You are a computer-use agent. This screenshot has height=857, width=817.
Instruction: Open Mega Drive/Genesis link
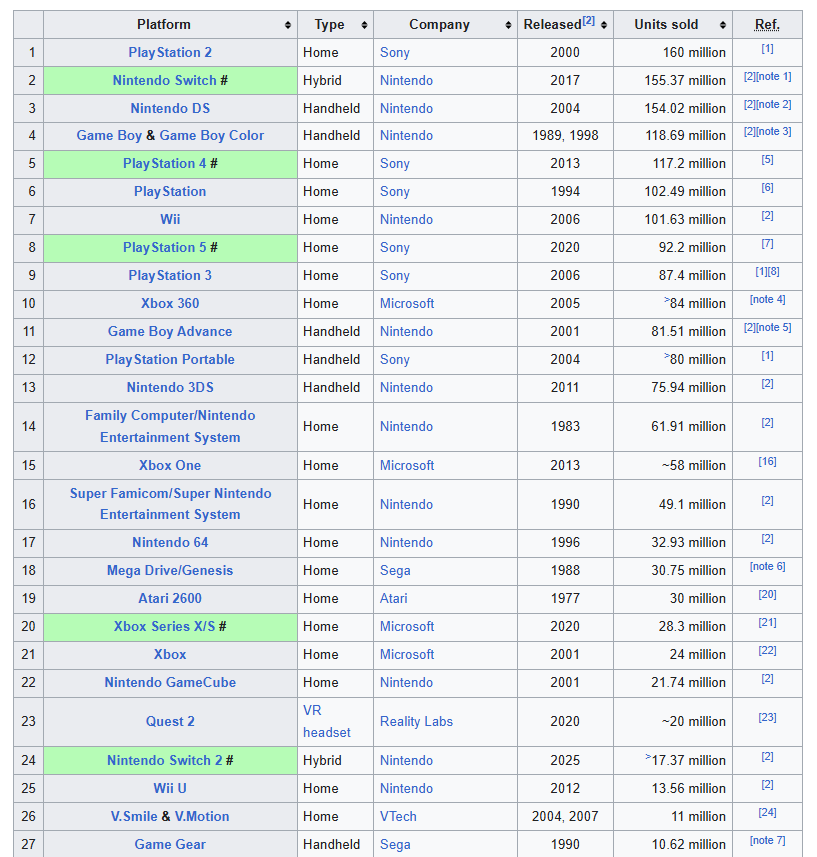tap(170, 570)
